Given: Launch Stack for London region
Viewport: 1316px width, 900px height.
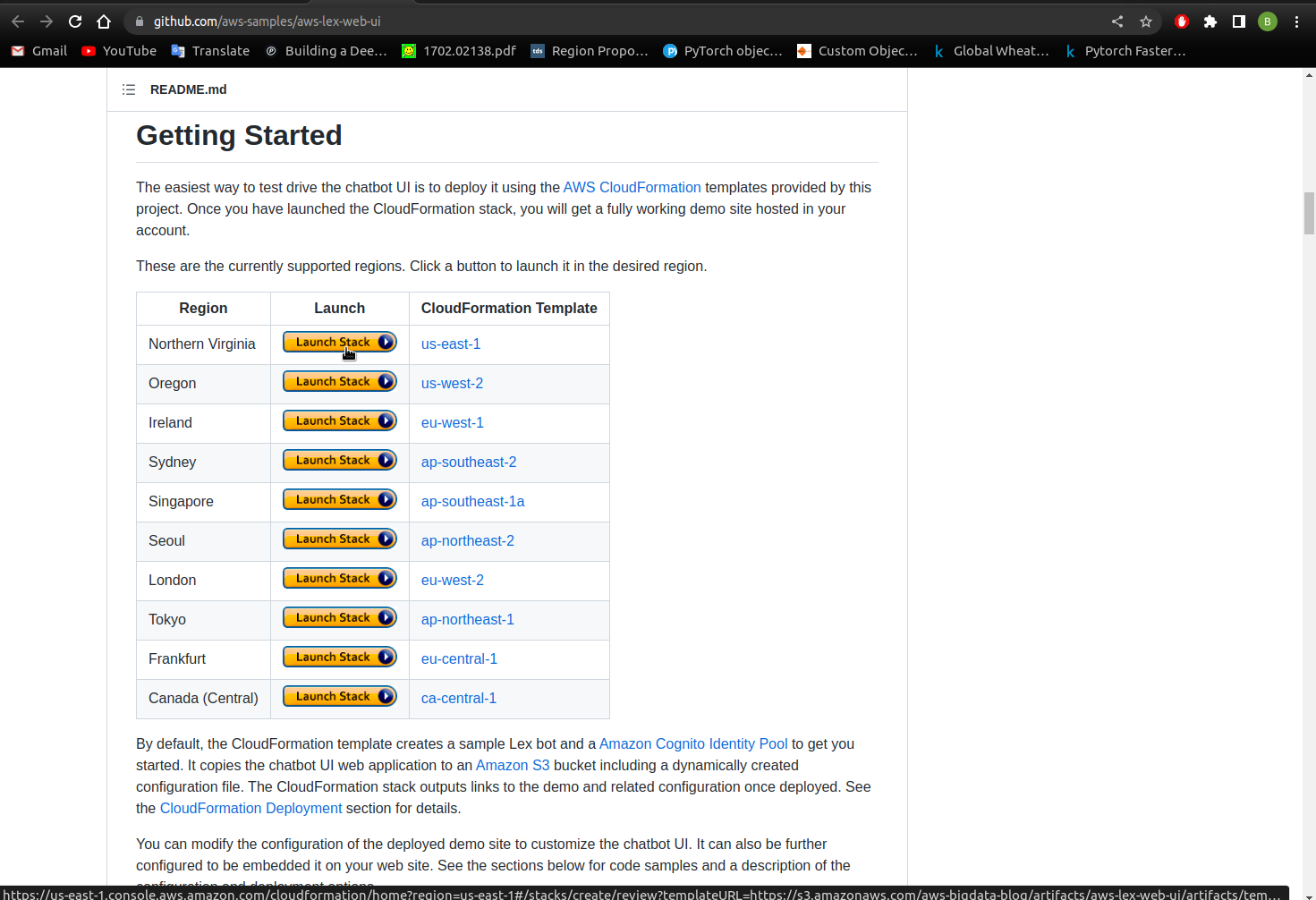Looking at the screenshot, I should tap(339, 579).
